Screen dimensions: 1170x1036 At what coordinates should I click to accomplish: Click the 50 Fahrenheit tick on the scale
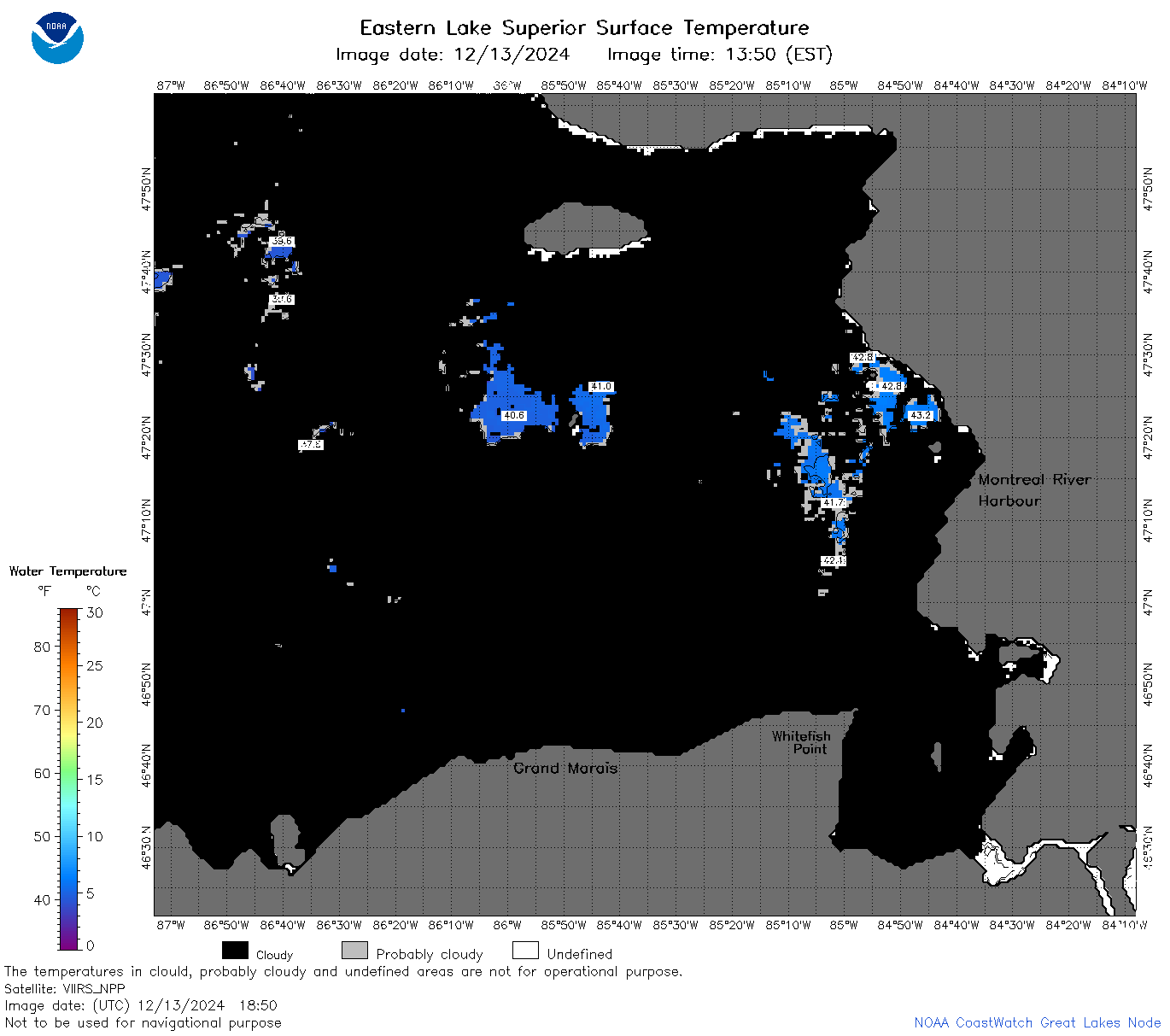(x=42, y=836)
